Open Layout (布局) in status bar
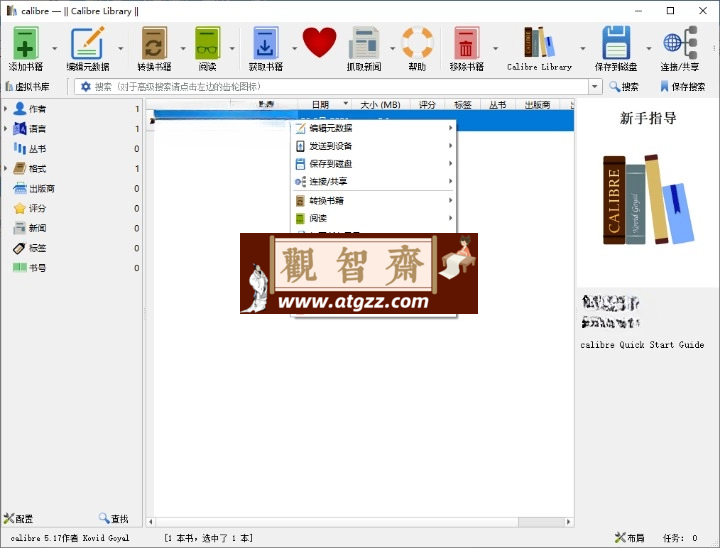 click(630, 537)
